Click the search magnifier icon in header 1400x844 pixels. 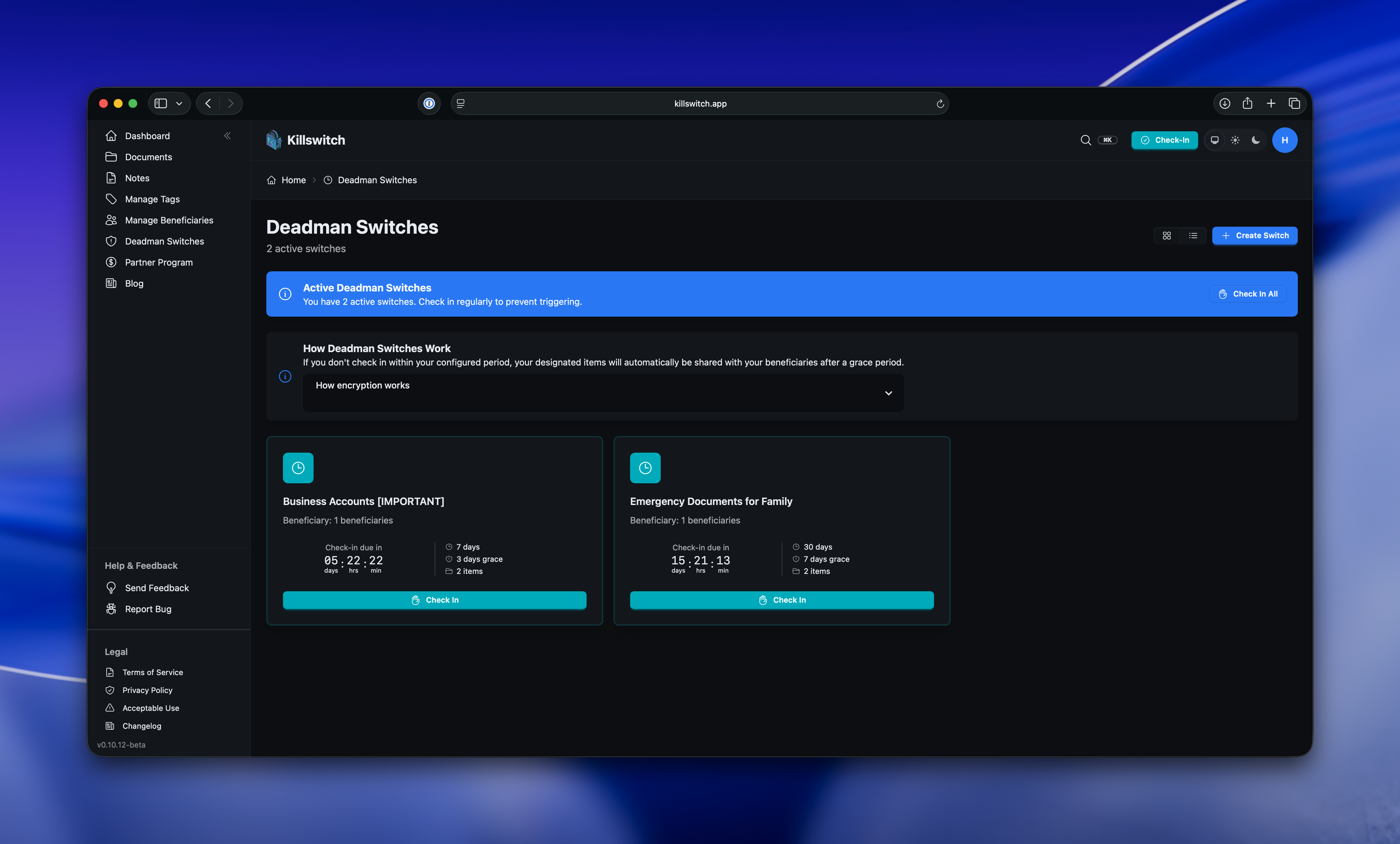[1085, 140]
